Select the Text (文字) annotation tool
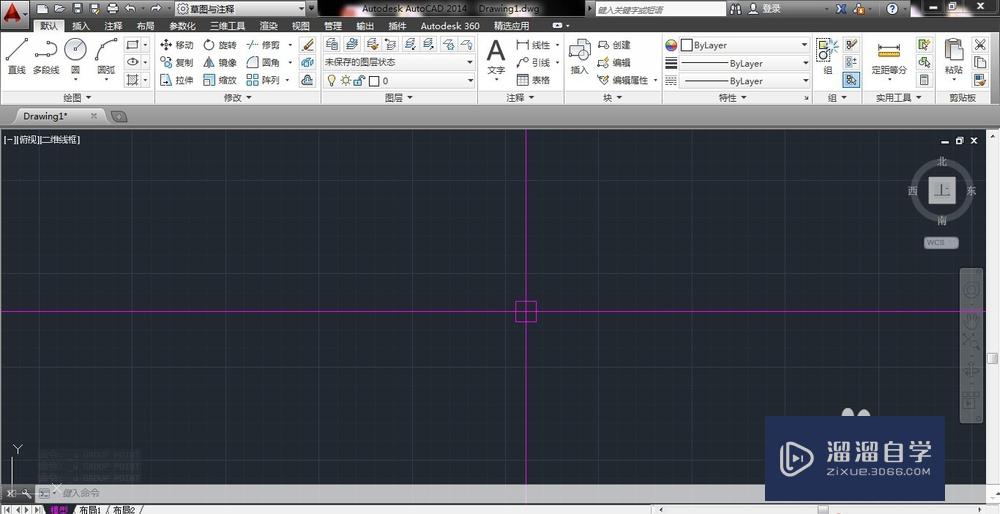 496,57
